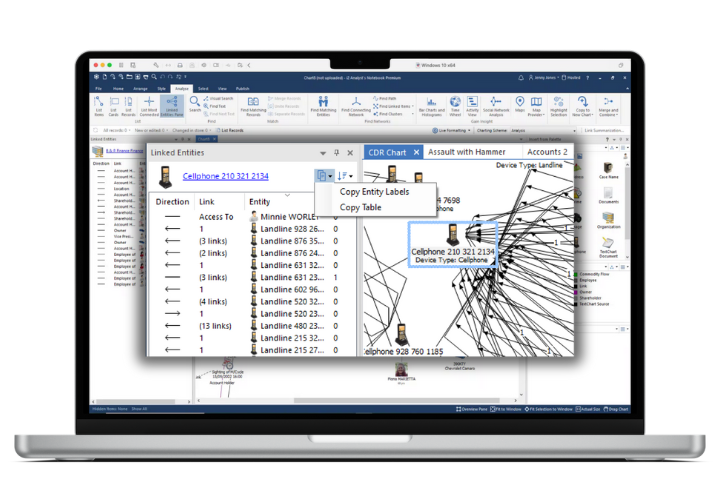Click the horizontal chart scrollbar
Screen dimensions: 720x500
[397, 400]
